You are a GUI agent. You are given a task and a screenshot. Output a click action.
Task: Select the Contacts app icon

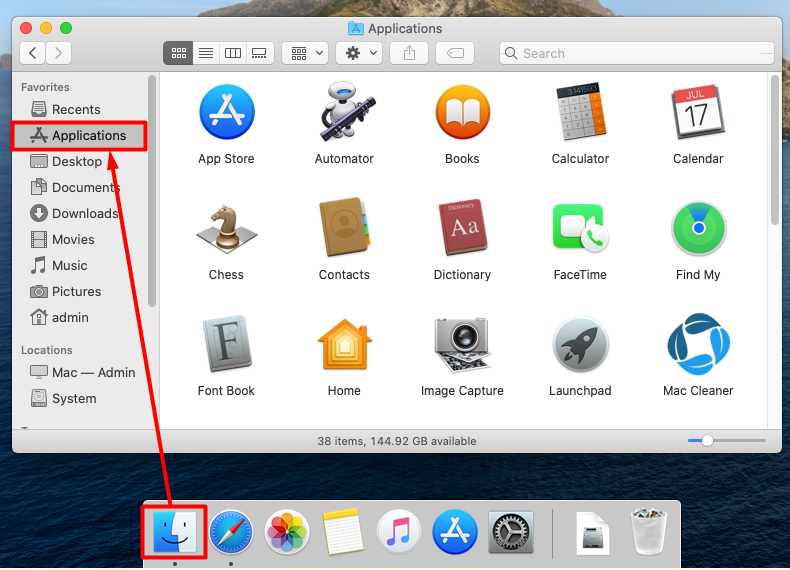point(345,227)
